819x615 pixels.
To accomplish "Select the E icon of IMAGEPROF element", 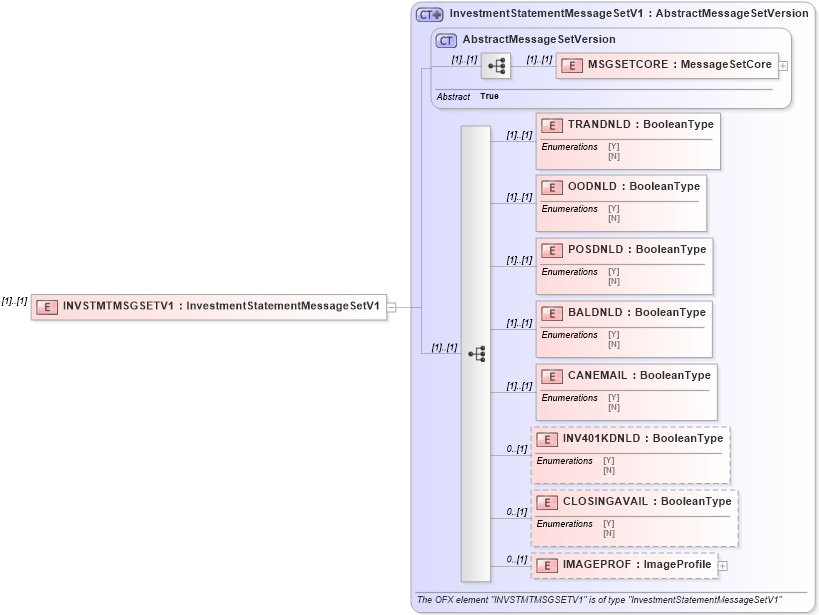I will coord(547,565).
